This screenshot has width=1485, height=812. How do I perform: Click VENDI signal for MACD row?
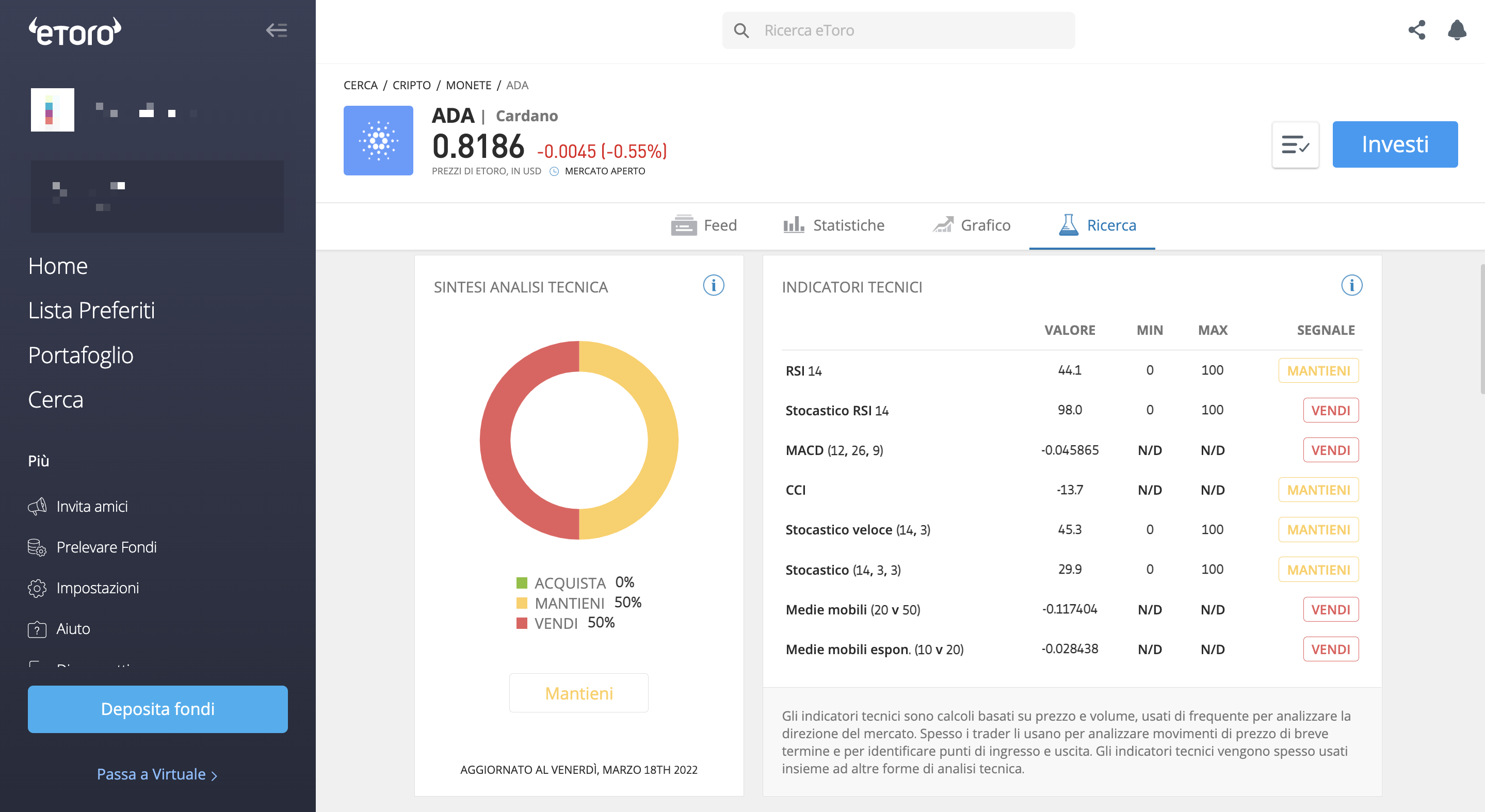coord(1331,451)
